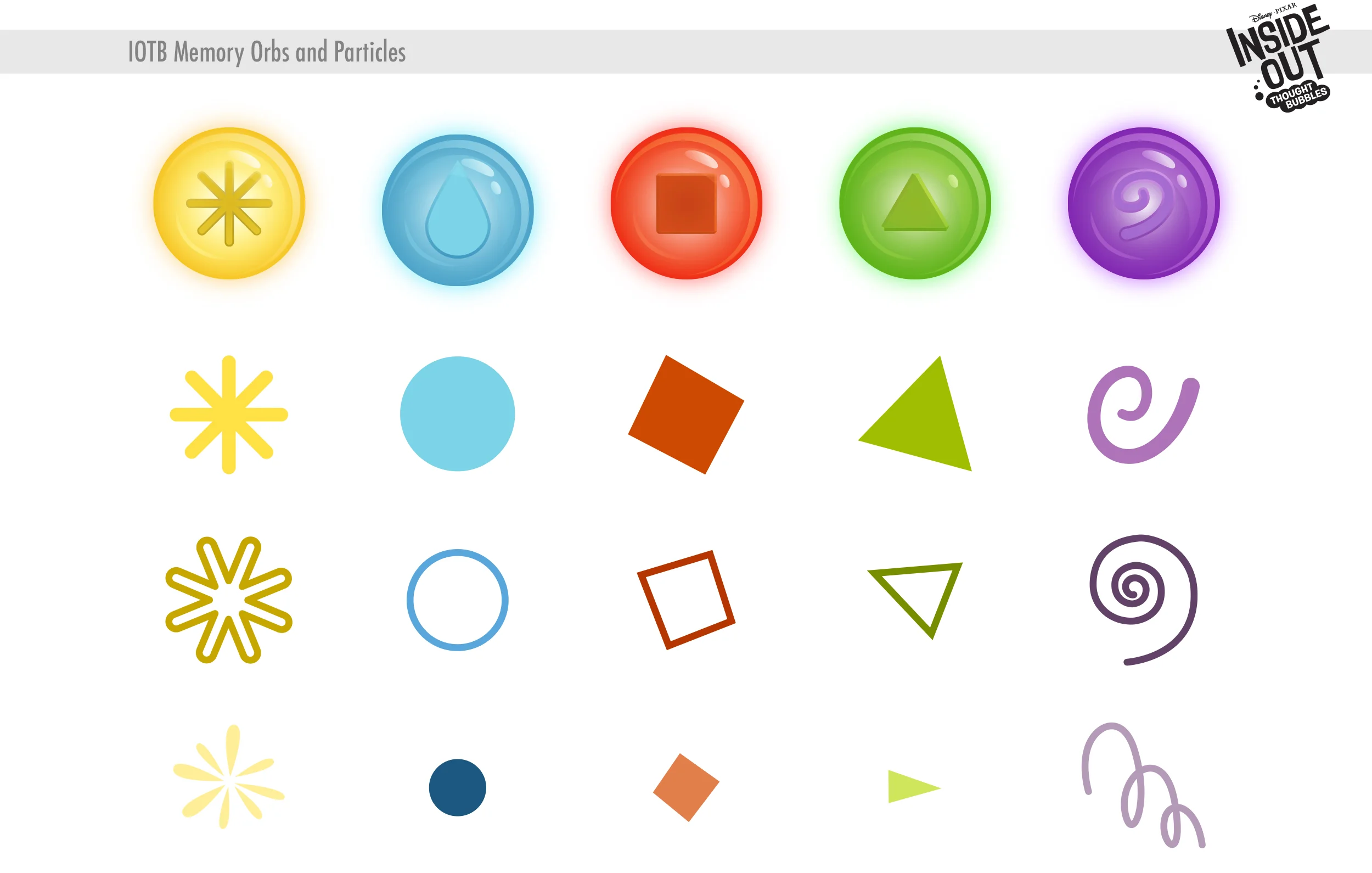This screenshot has height=873, width=1372.
Task: Select the solid yellow asterisk particle
Action: coord(229,415)
